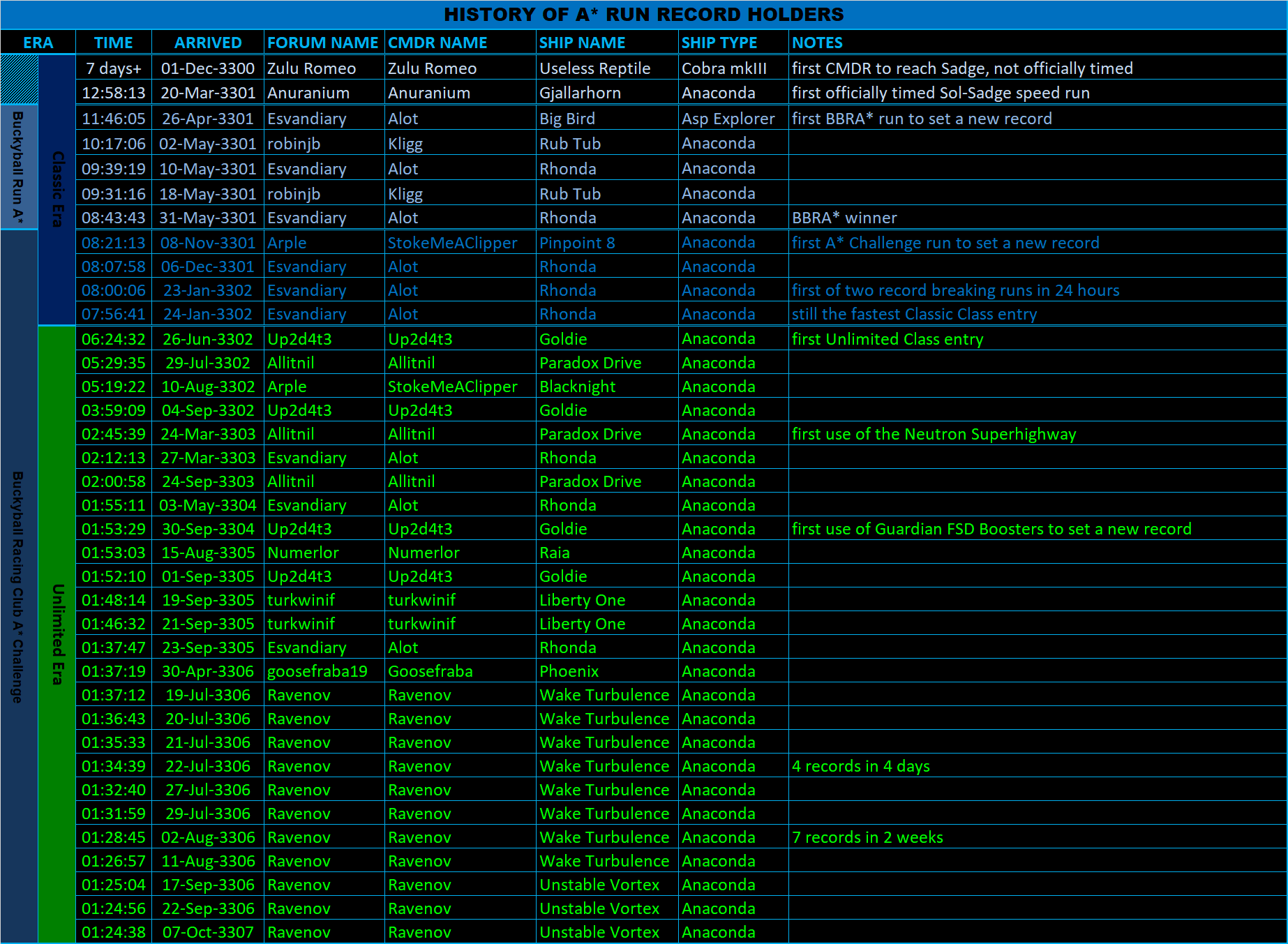
Task: Select the 'Useless Reptile' ship name
Action: [595, 68]
